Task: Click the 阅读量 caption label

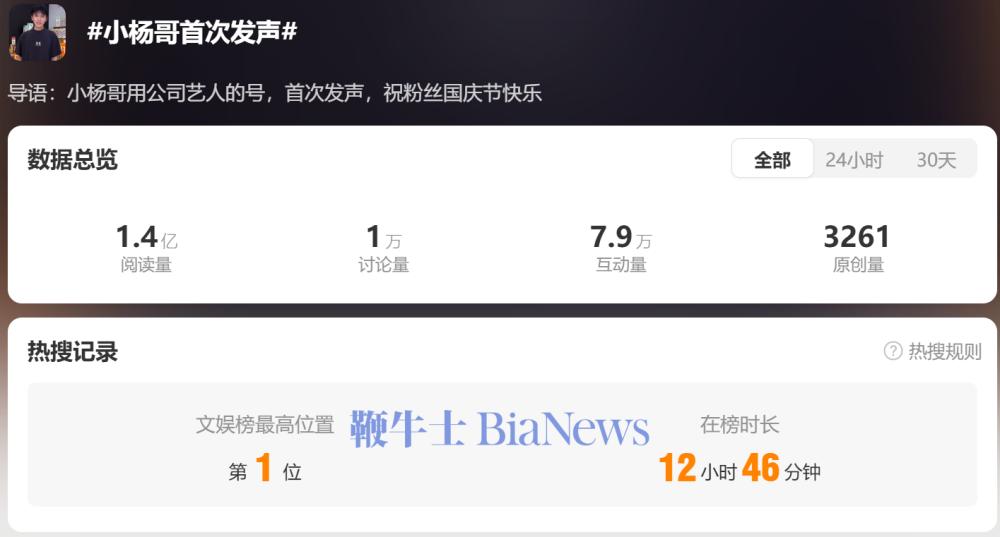Action: (146, 265)
